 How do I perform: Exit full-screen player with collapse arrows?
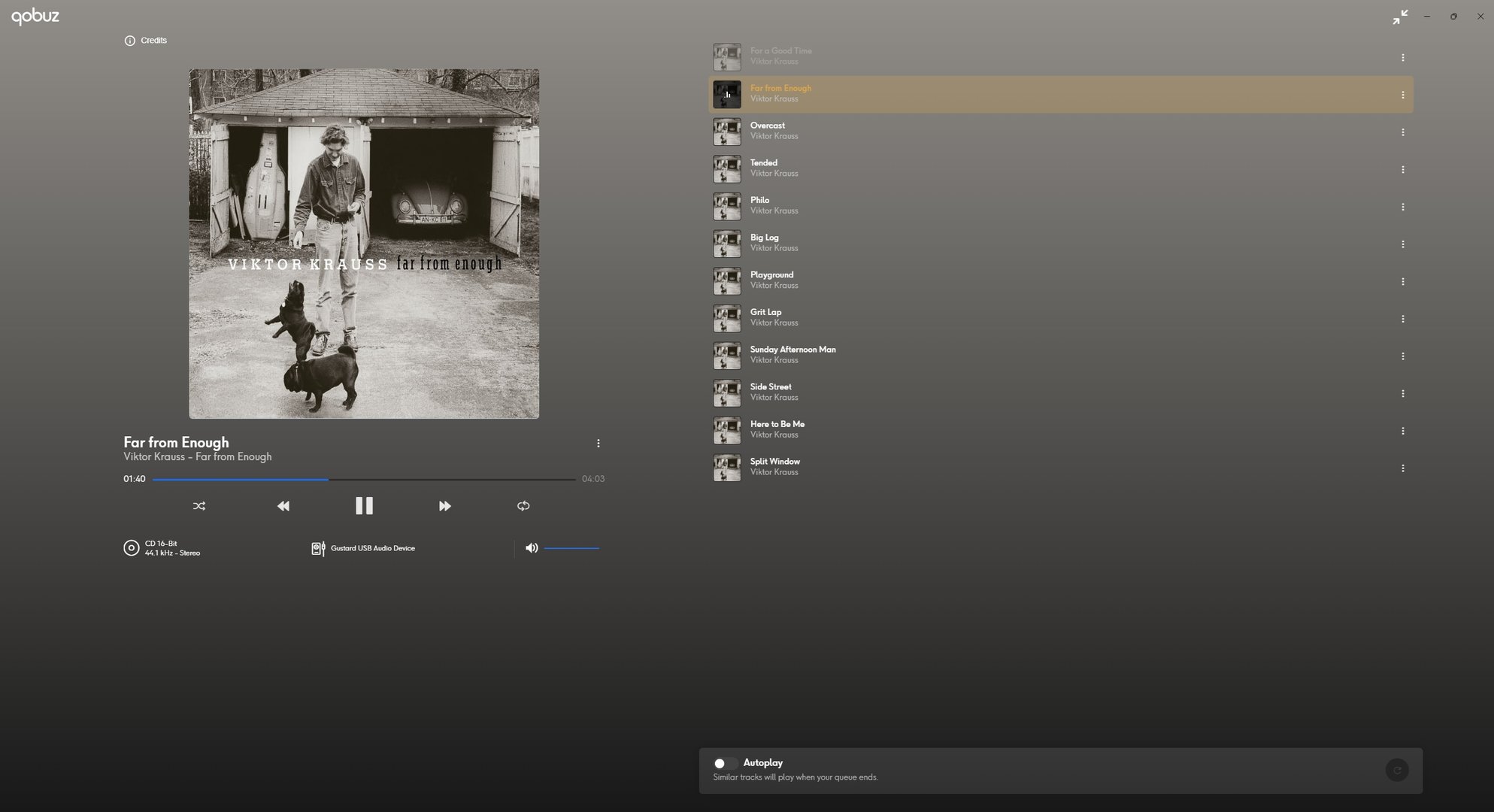pos(1399,17)
